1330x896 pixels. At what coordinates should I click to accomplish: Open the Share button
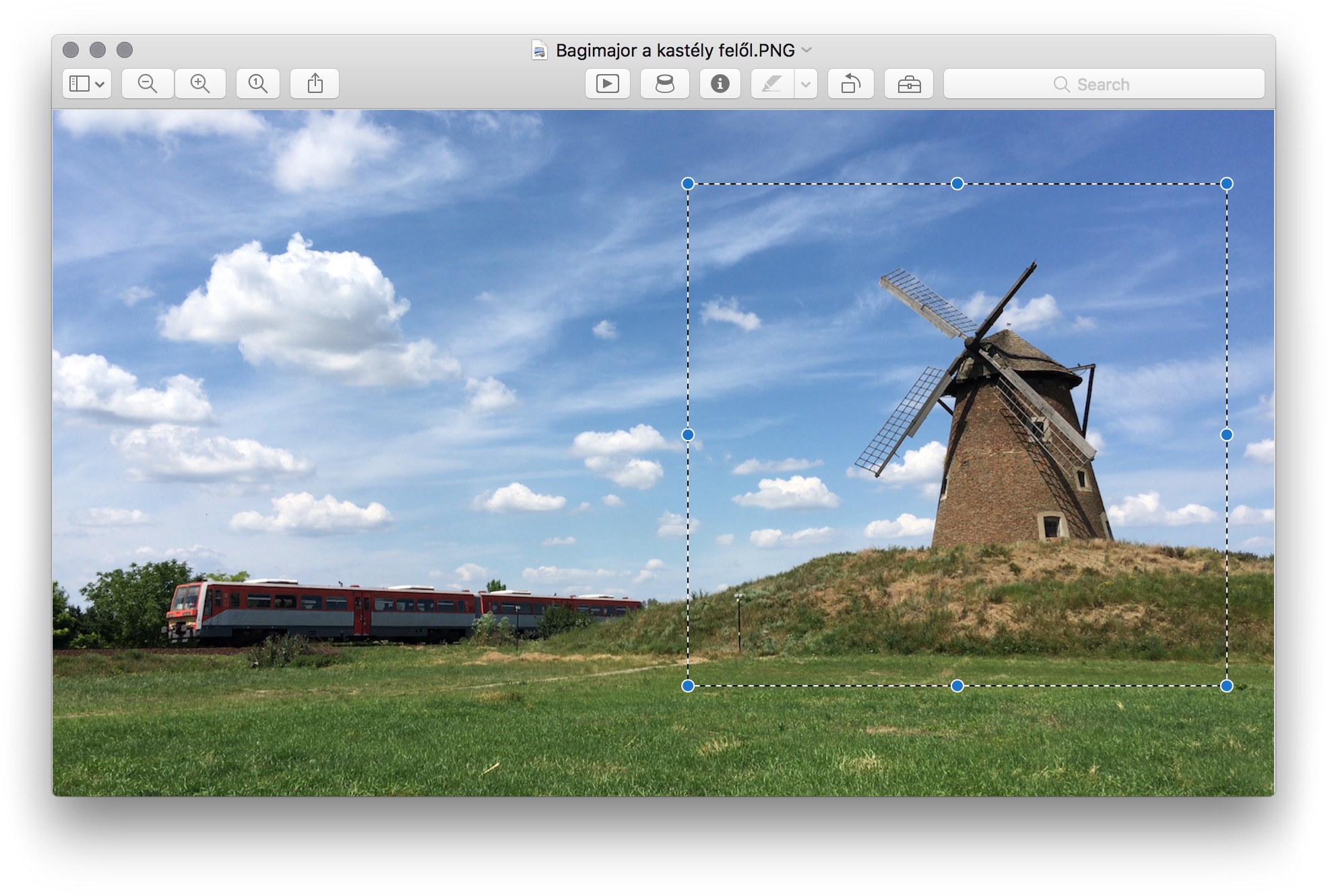pos(315,84)
